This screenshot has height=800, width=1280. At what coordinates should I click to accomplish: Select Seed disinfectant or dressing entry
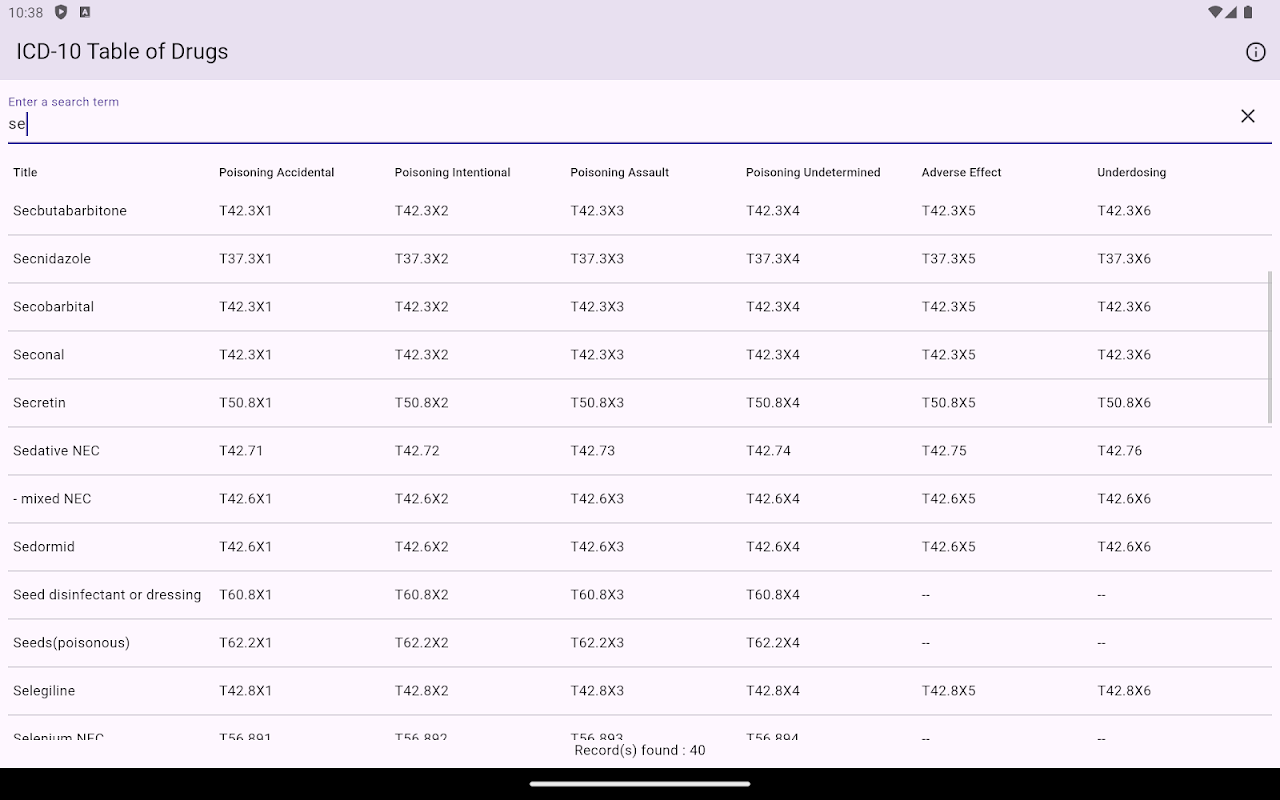tap(107, 595)
